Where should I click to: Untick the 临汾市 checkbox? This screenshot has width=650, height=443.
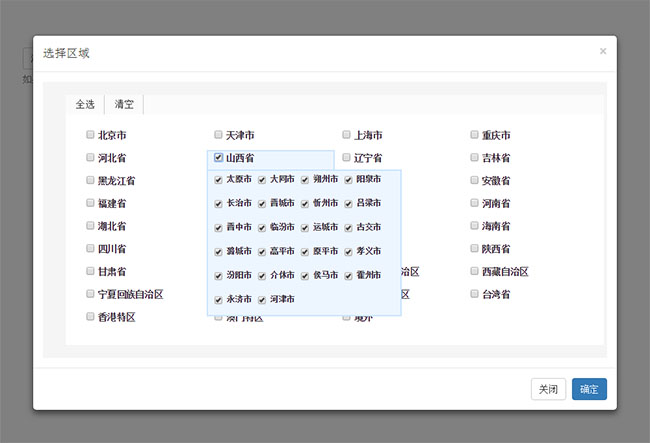[262, 227]
